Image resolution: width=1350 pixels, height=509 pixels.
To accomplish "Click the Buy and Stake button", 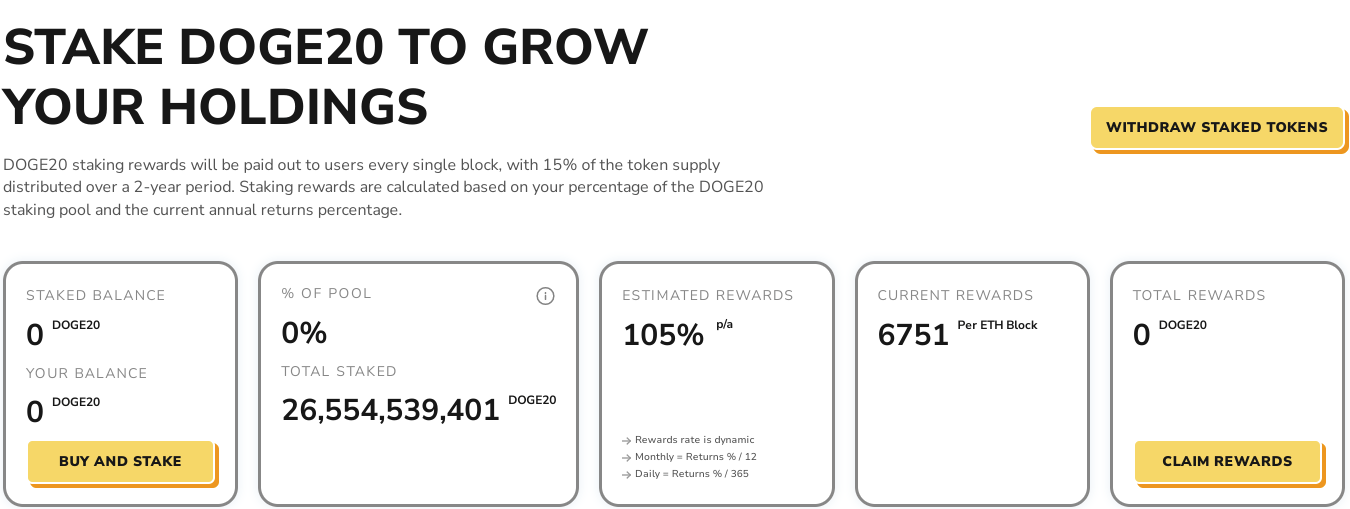I will 120,461.
